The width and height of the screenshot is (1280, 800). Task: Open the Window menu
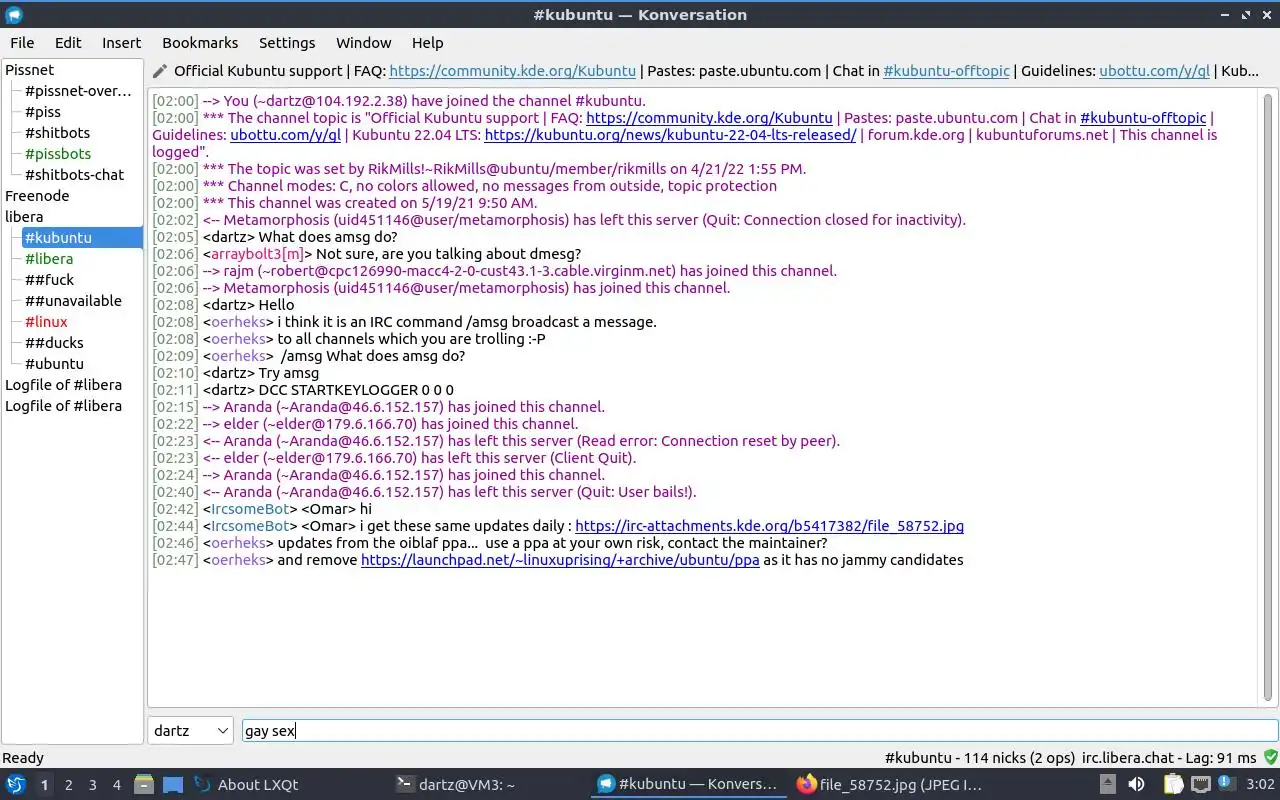pyautogui.click(x=363, y=43)
